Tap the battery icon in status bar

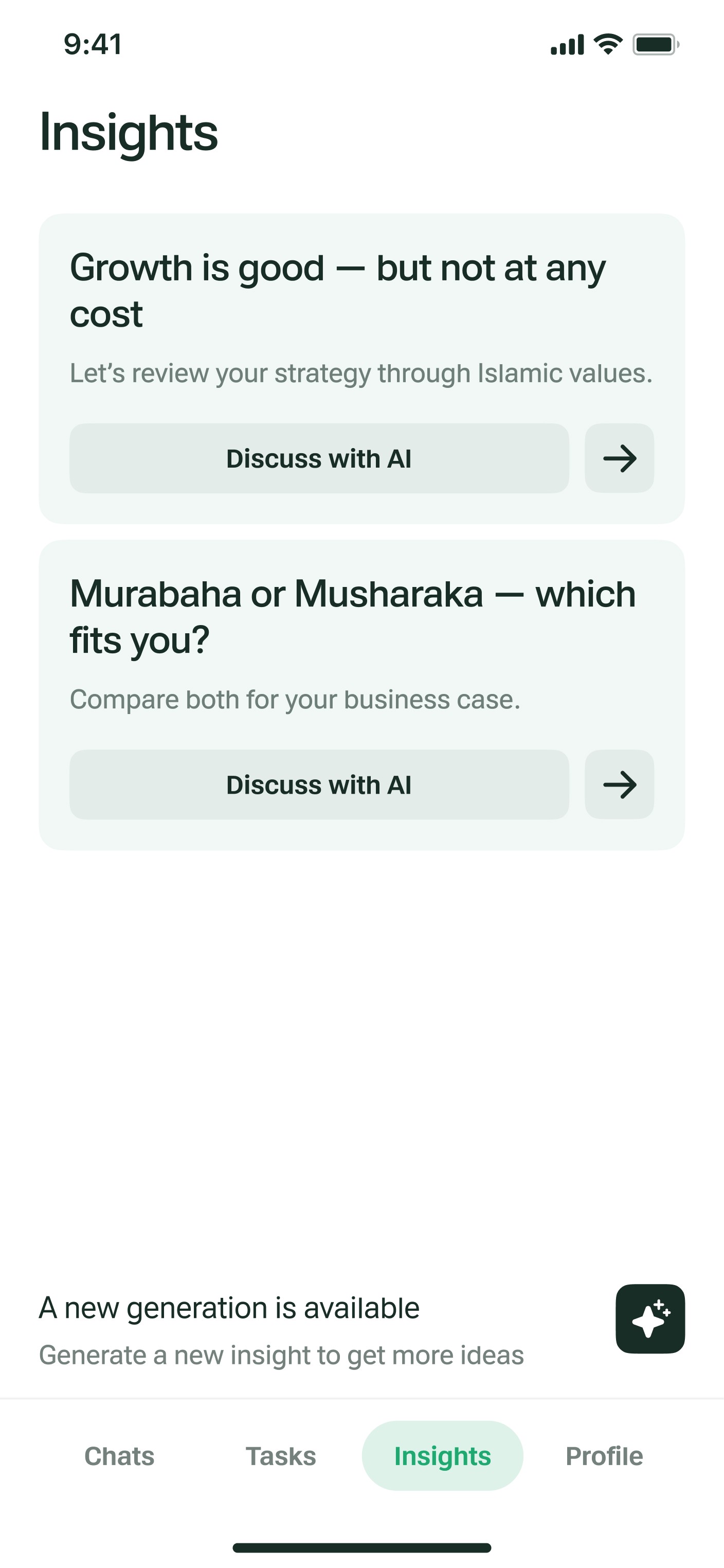tap(655, 44)
